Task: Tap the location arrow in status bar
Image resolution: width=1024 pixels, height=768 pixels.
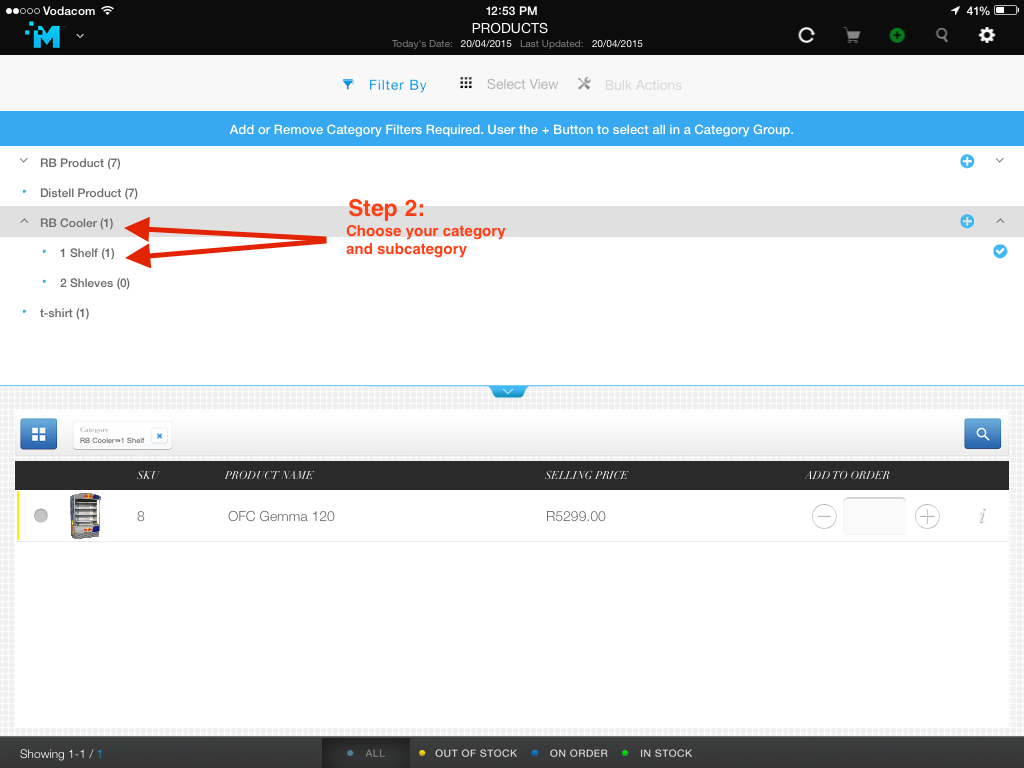Action: [955, 10]
